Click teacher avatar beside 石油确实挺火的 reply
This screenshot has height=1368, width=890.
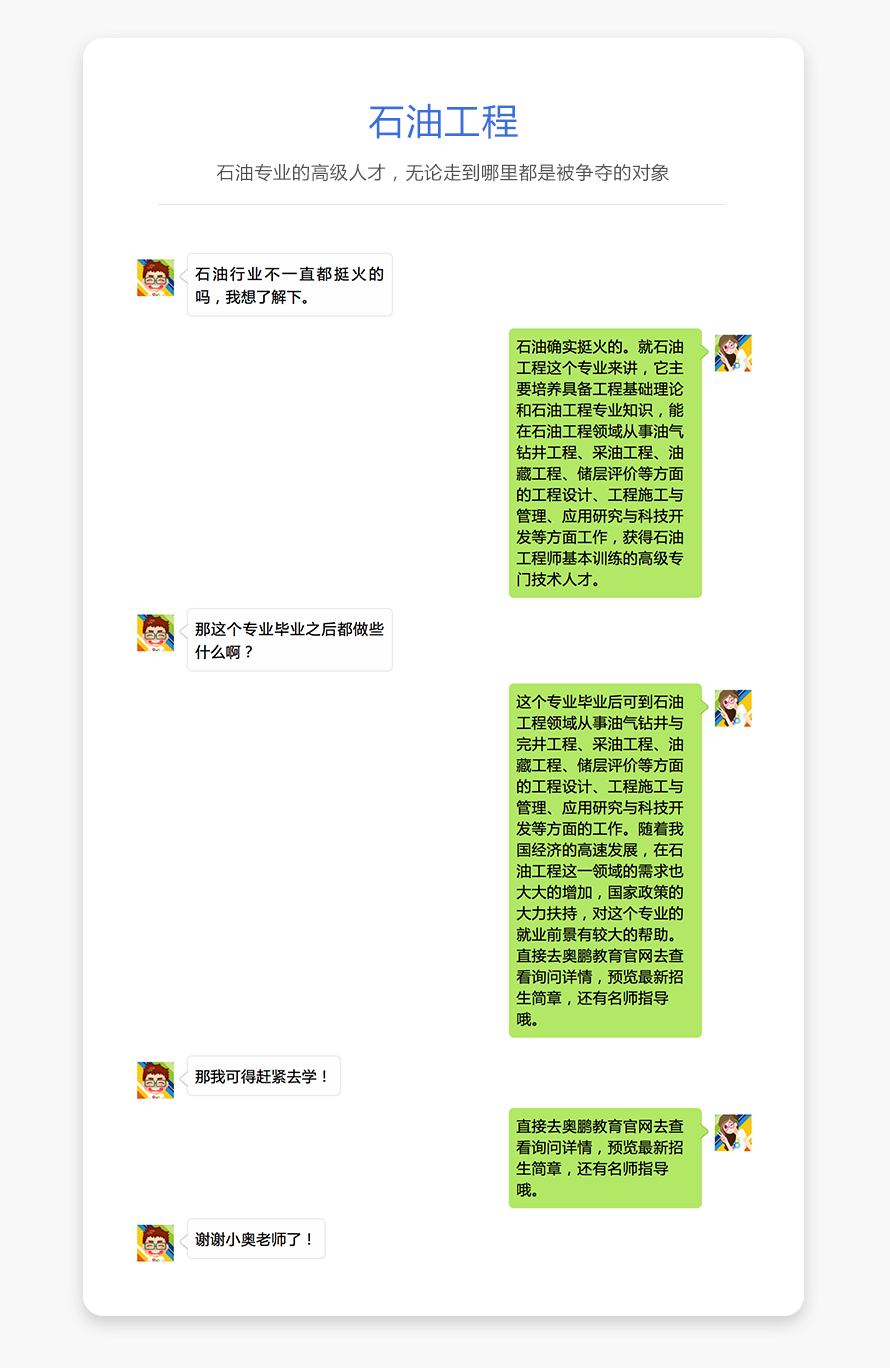pos(733,353)
